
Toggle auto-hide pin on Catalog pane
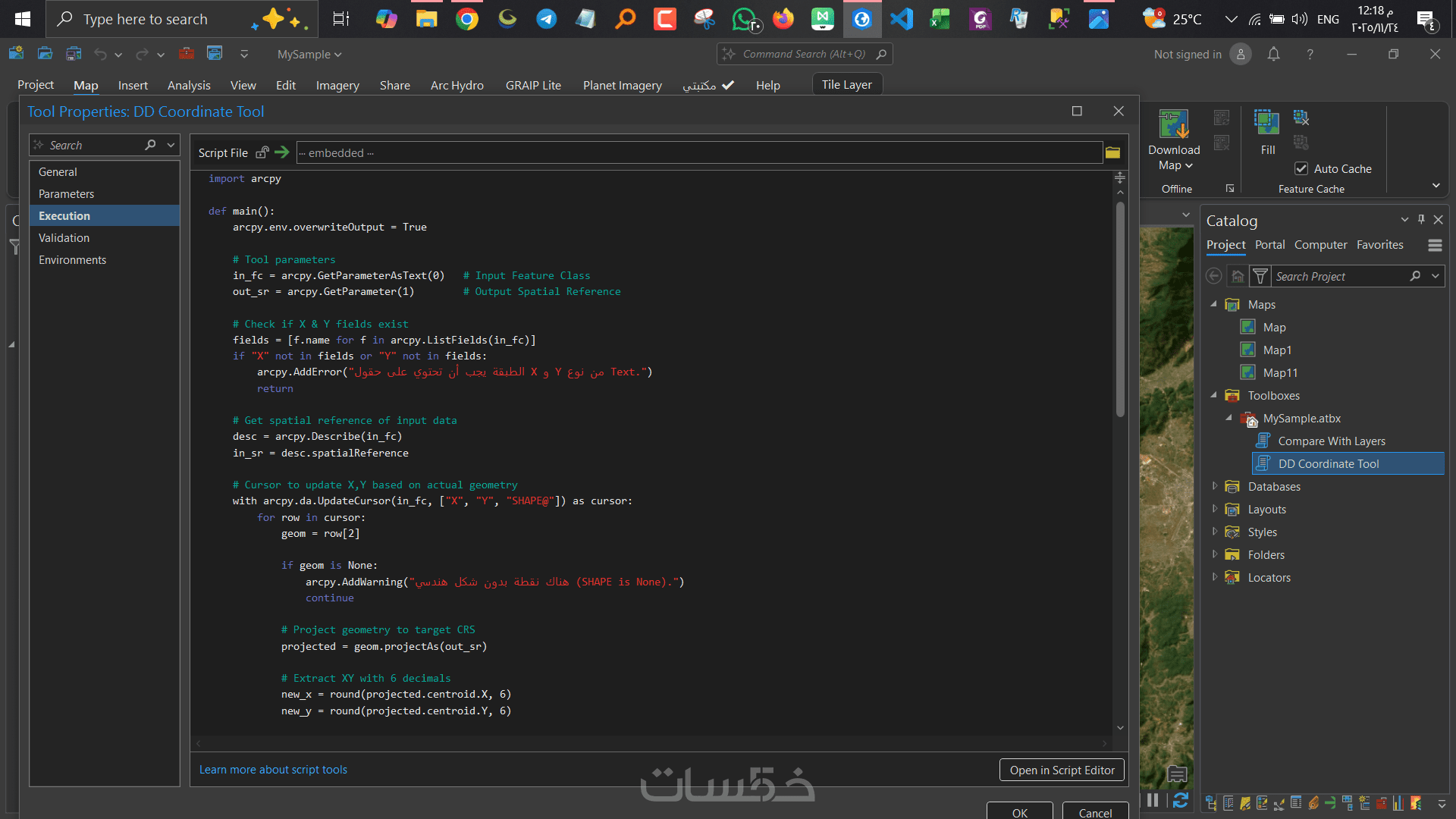1421,220
